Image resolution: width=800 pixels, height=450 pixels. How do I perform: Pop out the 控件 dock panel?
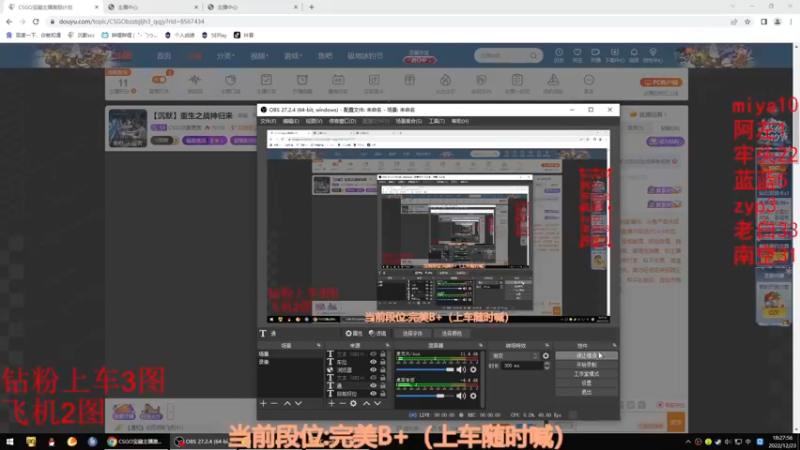[x=614, y=345]
